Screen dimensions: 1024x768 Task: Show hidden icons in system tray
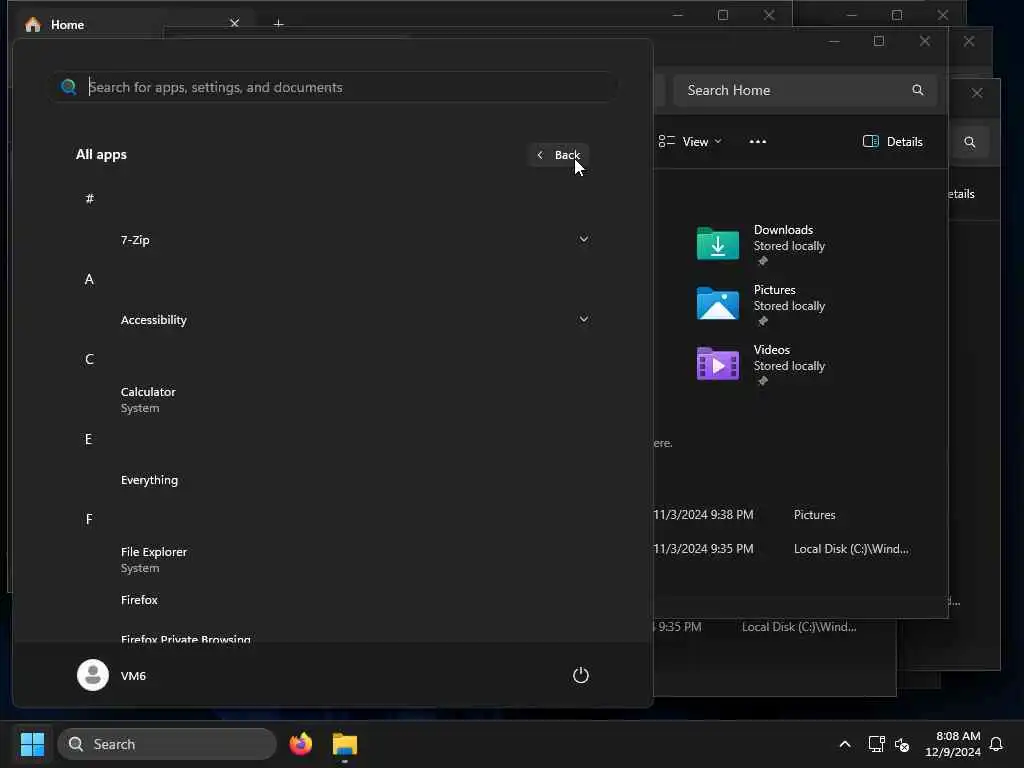click(844, 744)
